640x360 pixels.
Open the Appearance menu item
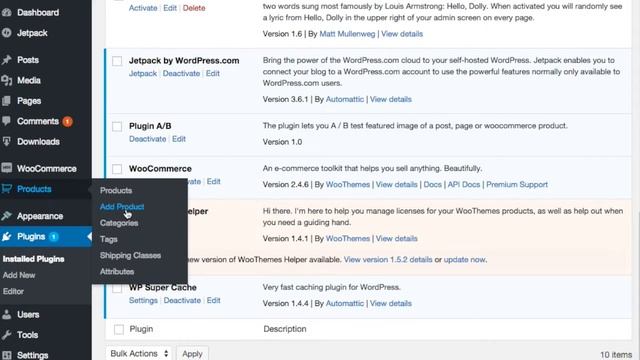tap(40, 216)
